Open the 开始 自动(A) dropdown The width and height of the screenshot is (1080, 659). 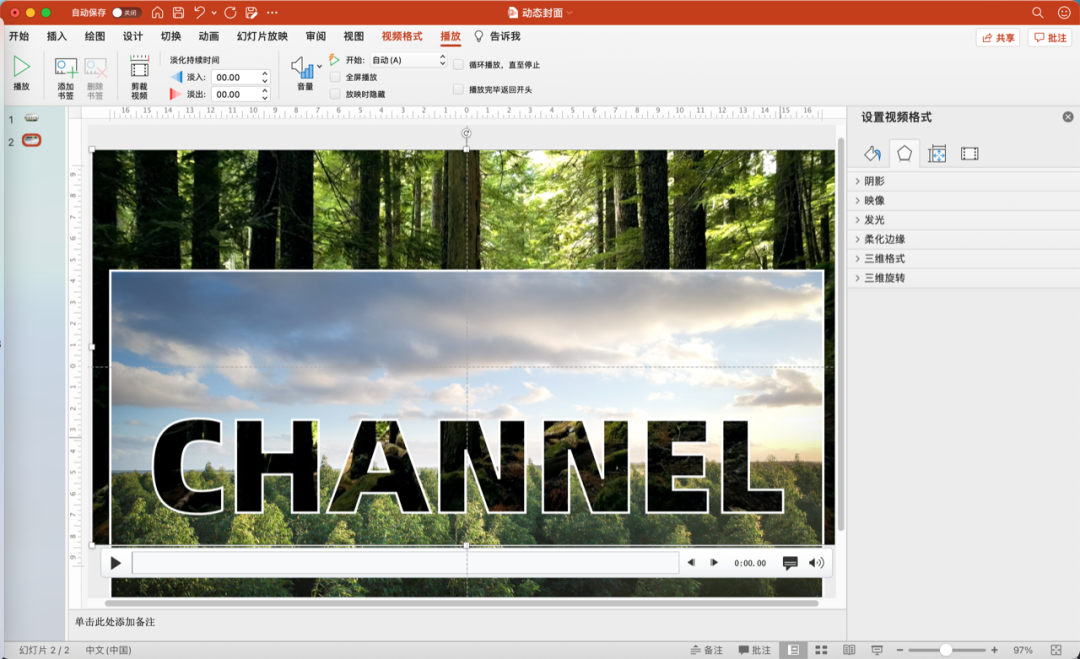point(408,61)
